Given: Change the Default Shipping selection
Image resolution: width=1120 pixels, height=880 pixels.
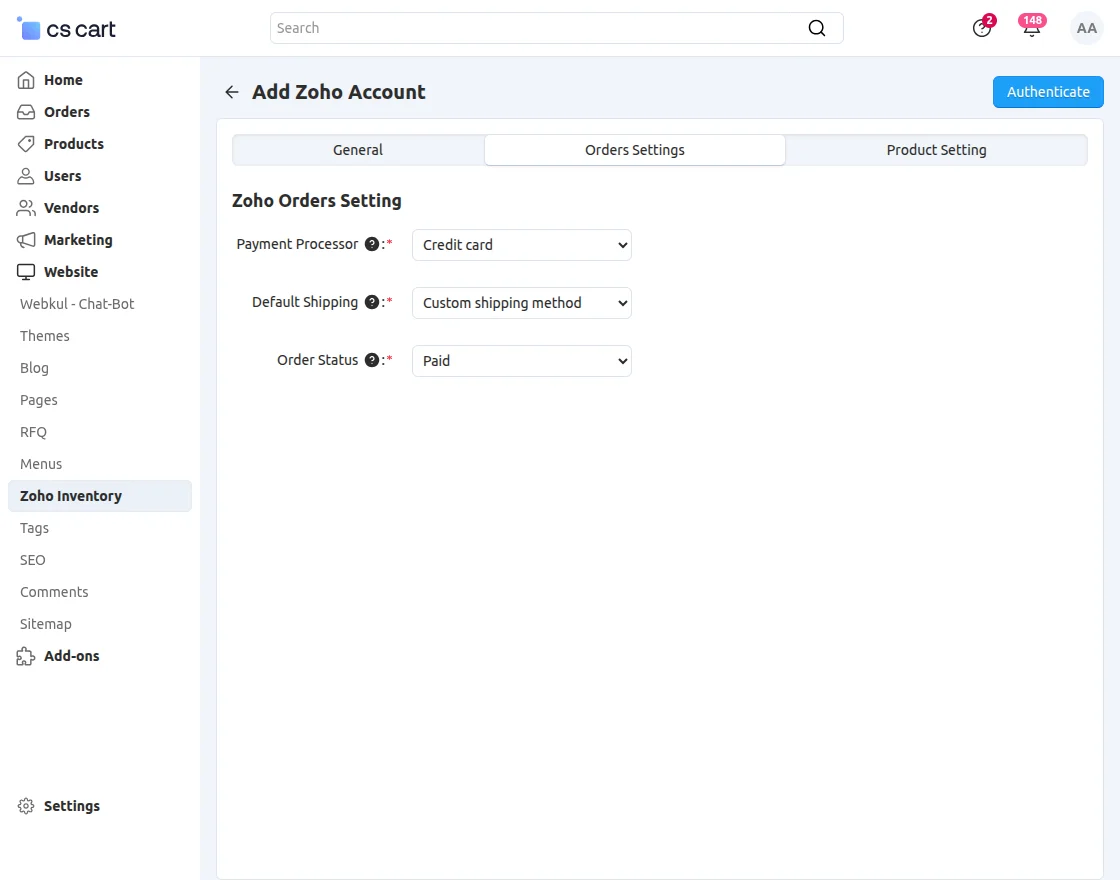Looking at the screenshot, I should point(521,303).
